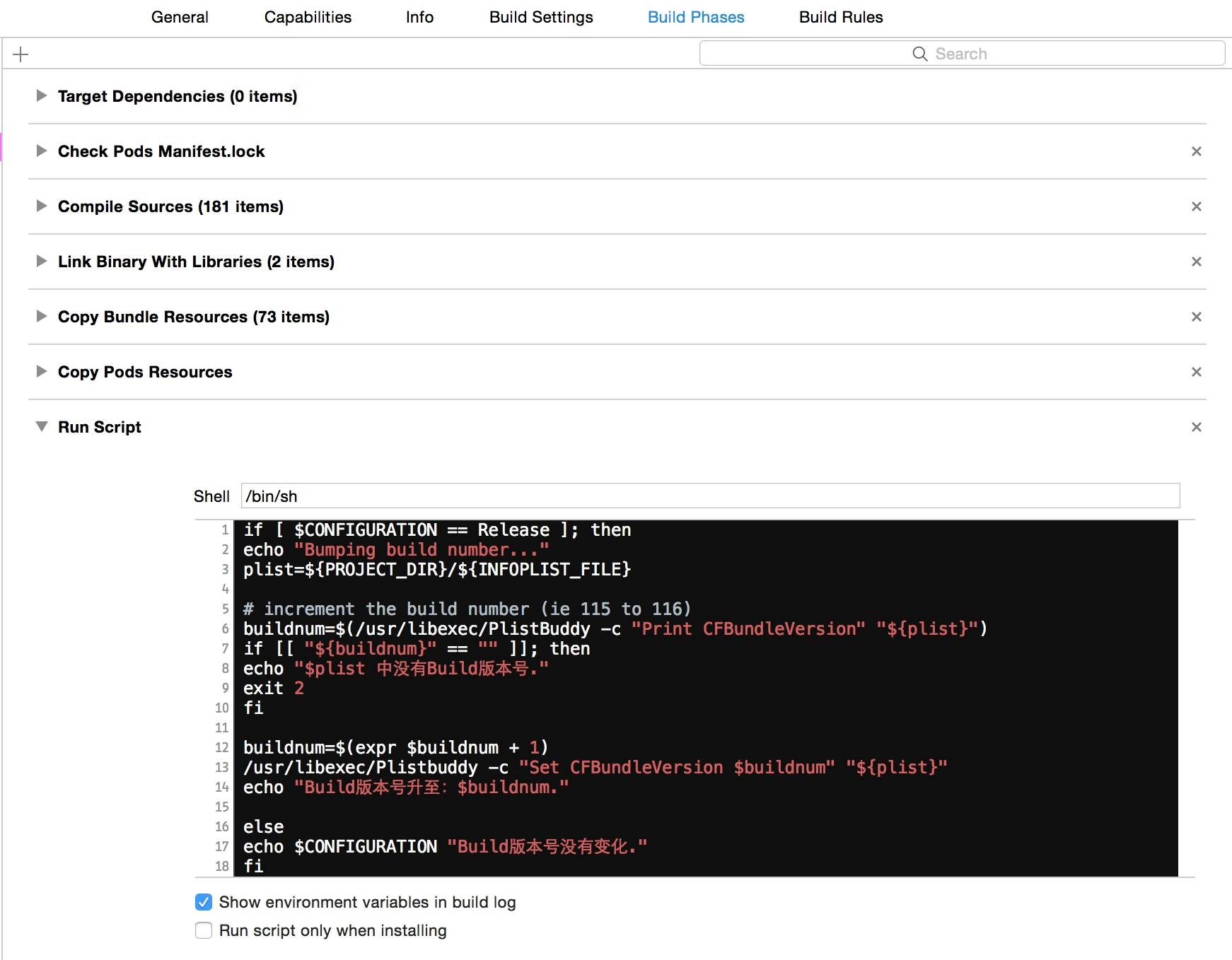Viewport: 1232px width, 960px height.
Task: Delete the Copy Bundle Resources phase
Action: point(1196,317)
